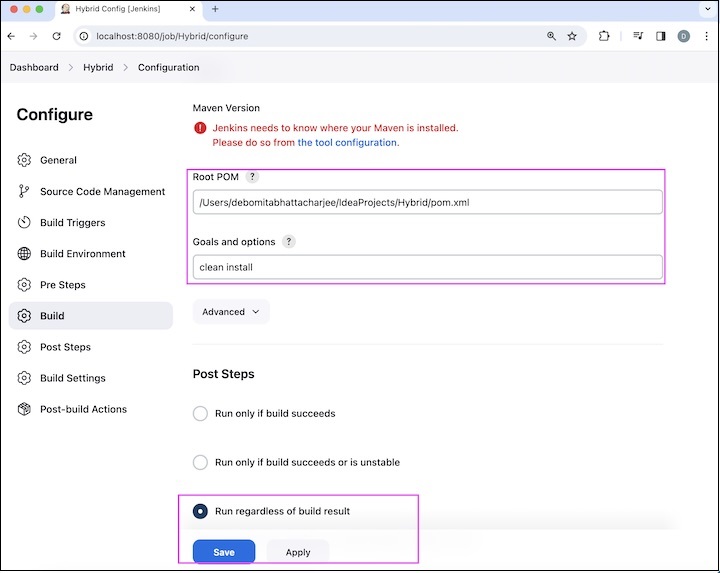720x573 pixels.
Task: Bookmark this page with the star icon
Action: (572, 36)
